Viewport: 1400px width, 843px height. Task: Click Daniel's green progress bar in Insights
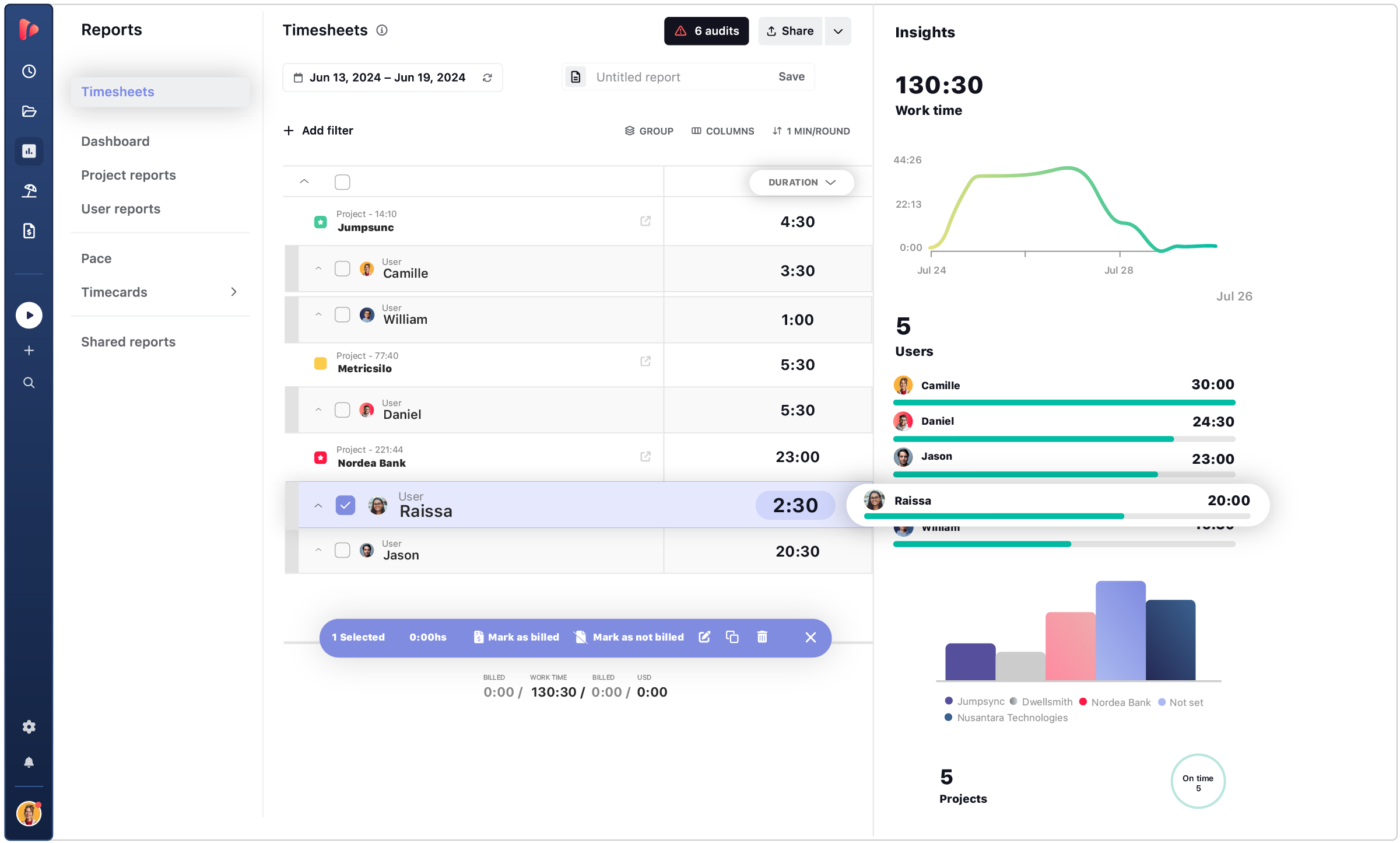point(1032,439)
